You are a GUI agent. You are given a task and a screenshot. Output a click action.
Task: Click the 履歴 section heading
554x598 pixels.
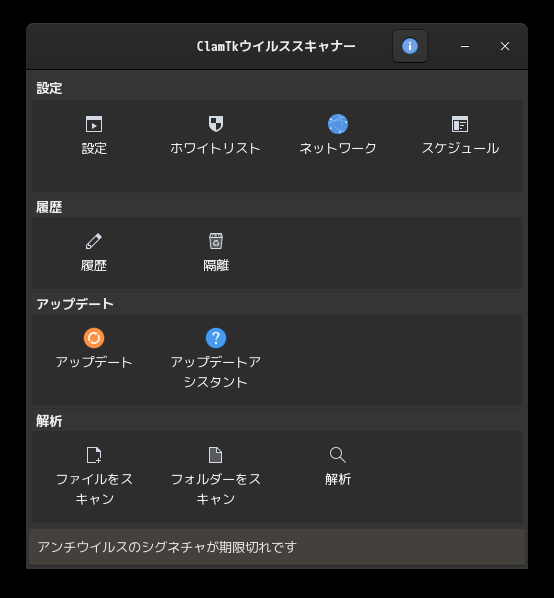[x=49, y=207]
